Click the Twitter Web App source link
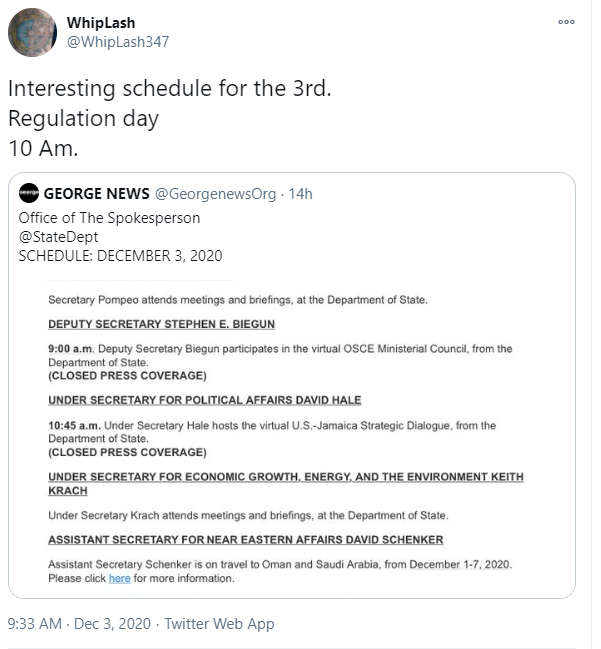The image size is (601, 649). (x=219, y=623)
